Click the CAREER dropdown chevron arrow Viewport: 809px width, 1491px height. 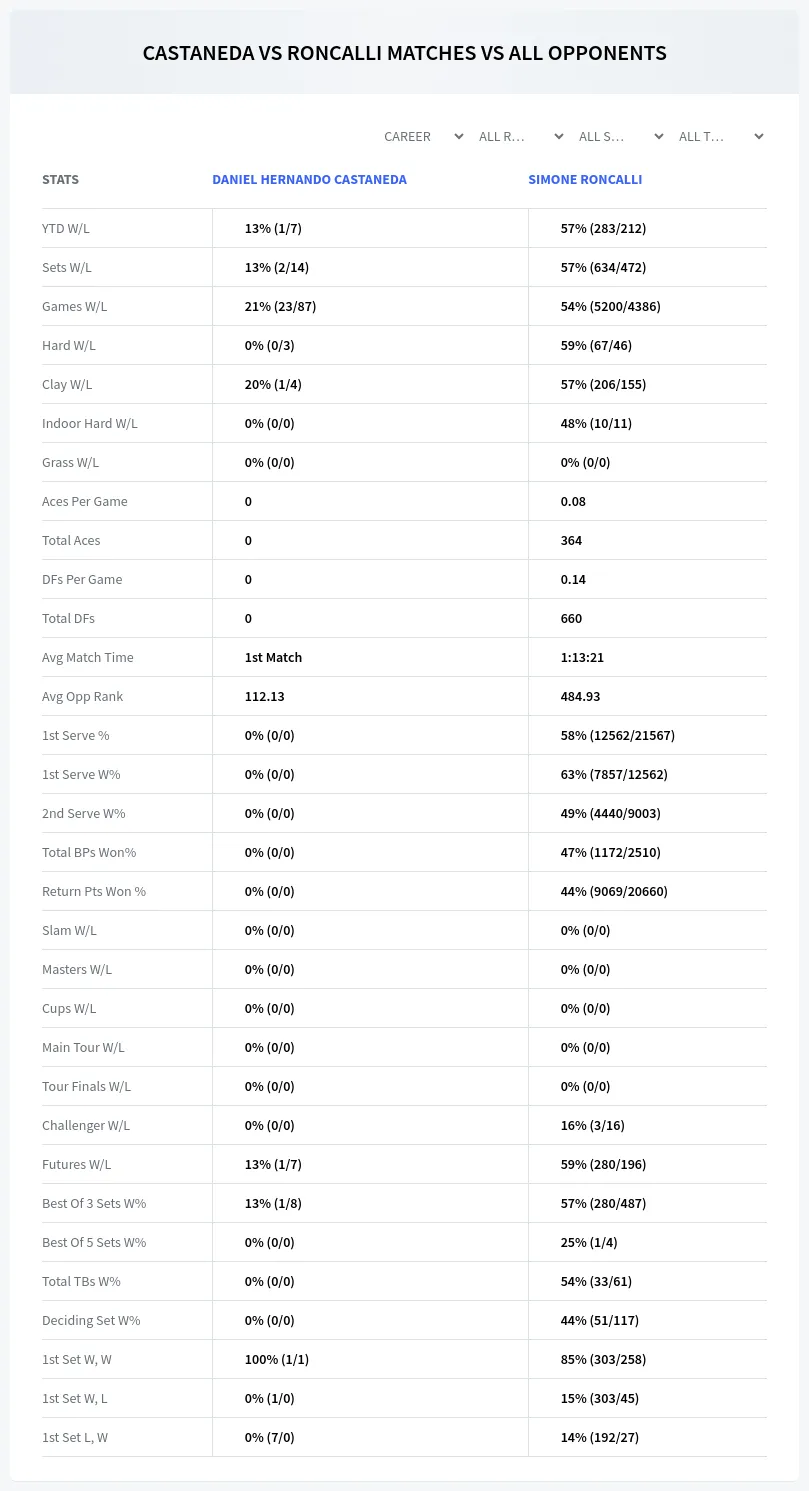pos(459,136)
